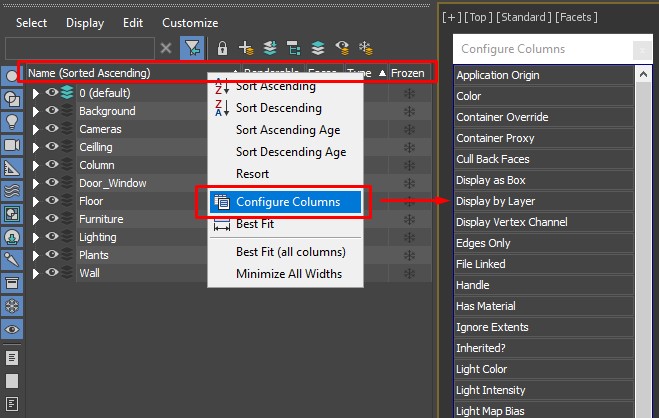Toggle display of shapes filter icon
This screenshot has width=659, height=418.
(x=12, y=98)
